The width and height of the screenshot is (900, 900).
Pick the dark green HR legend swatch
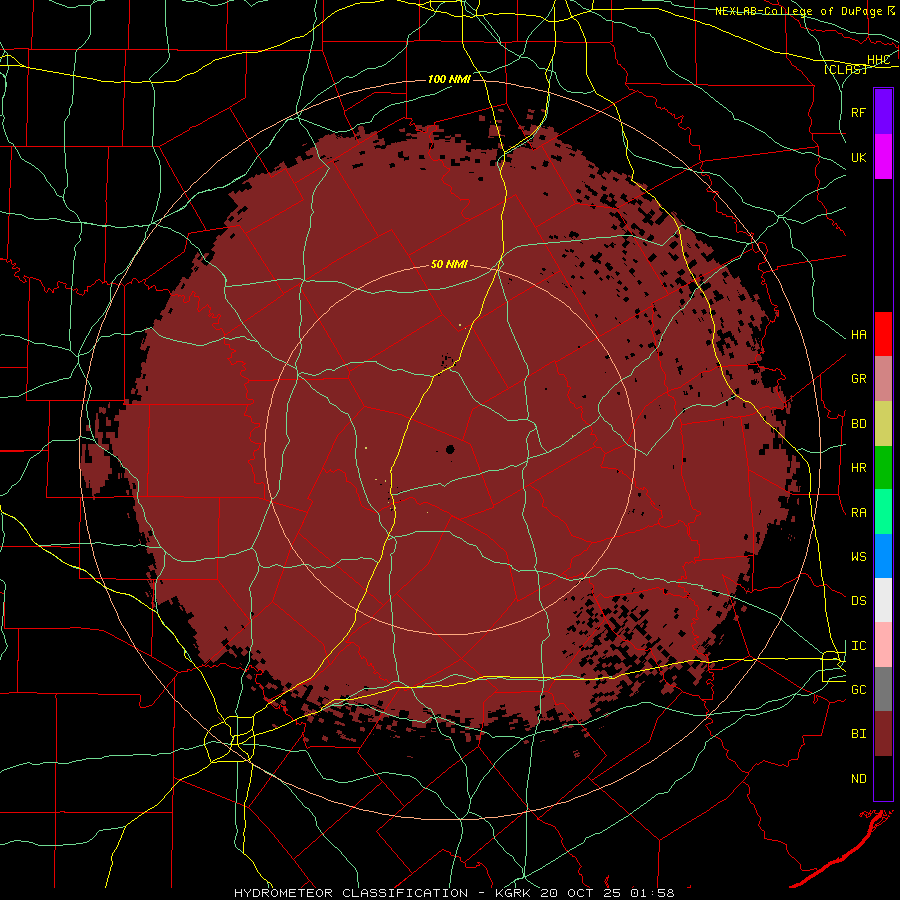click(x=883, y=467)
